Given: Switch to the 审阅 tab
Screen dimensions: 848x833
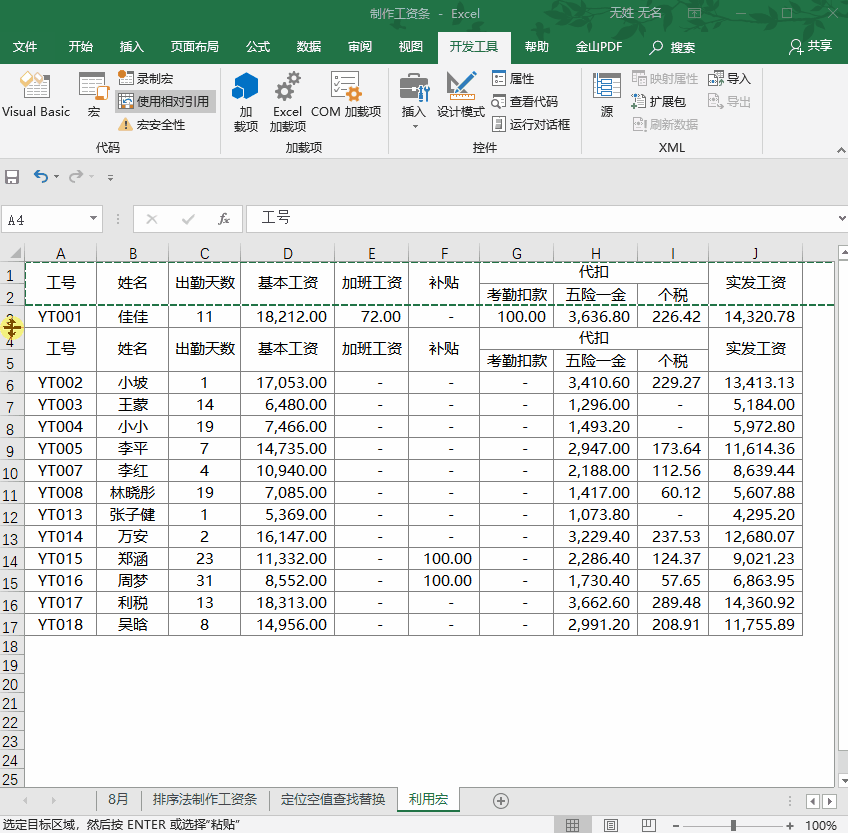Looking at the screenshot, I should [x=360, y=47].
